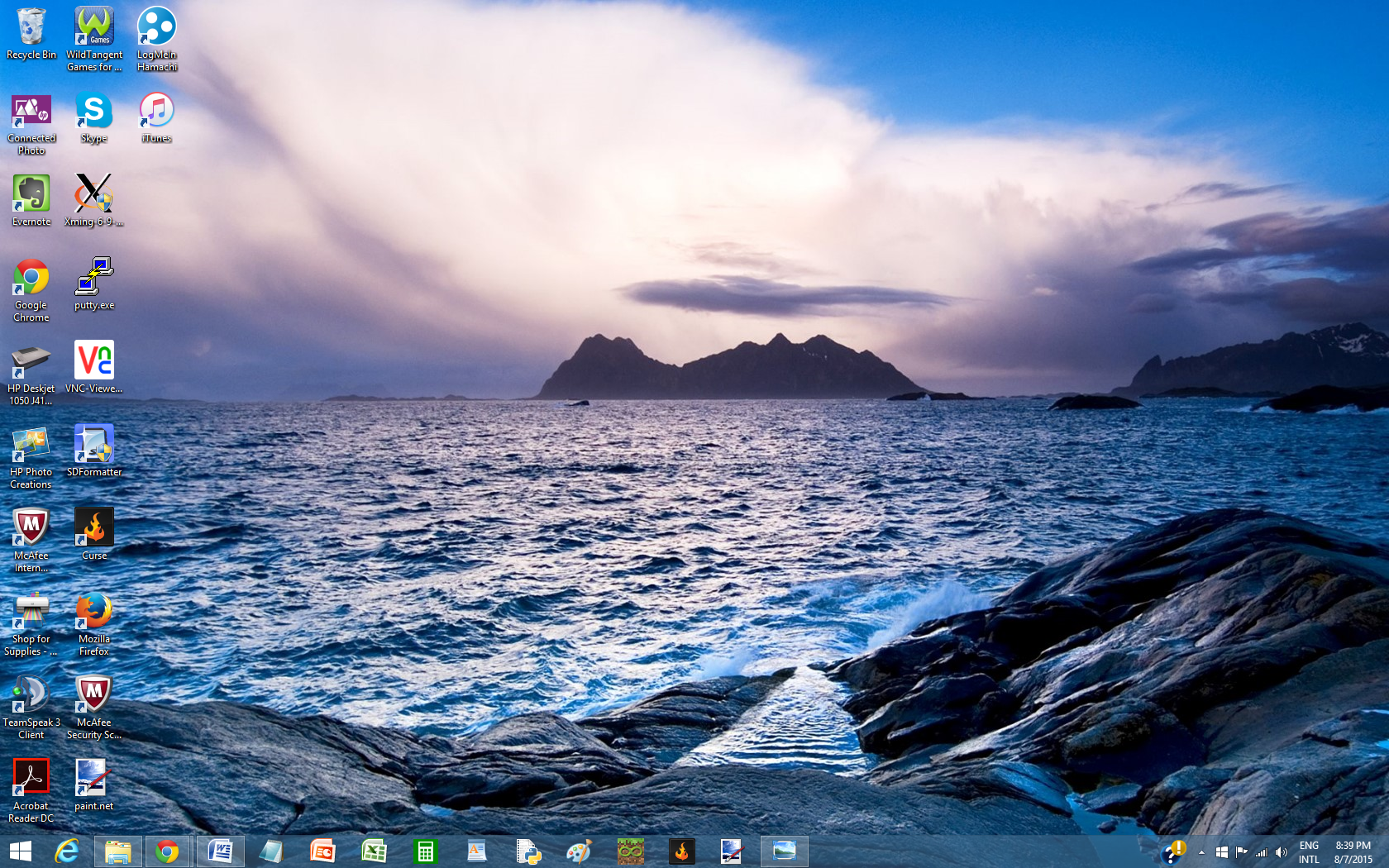Viewport: 1389px width, 868px height.
Task: Open the volume control speaker icon
Action: pyautogui.click(x=1281, y=852)
